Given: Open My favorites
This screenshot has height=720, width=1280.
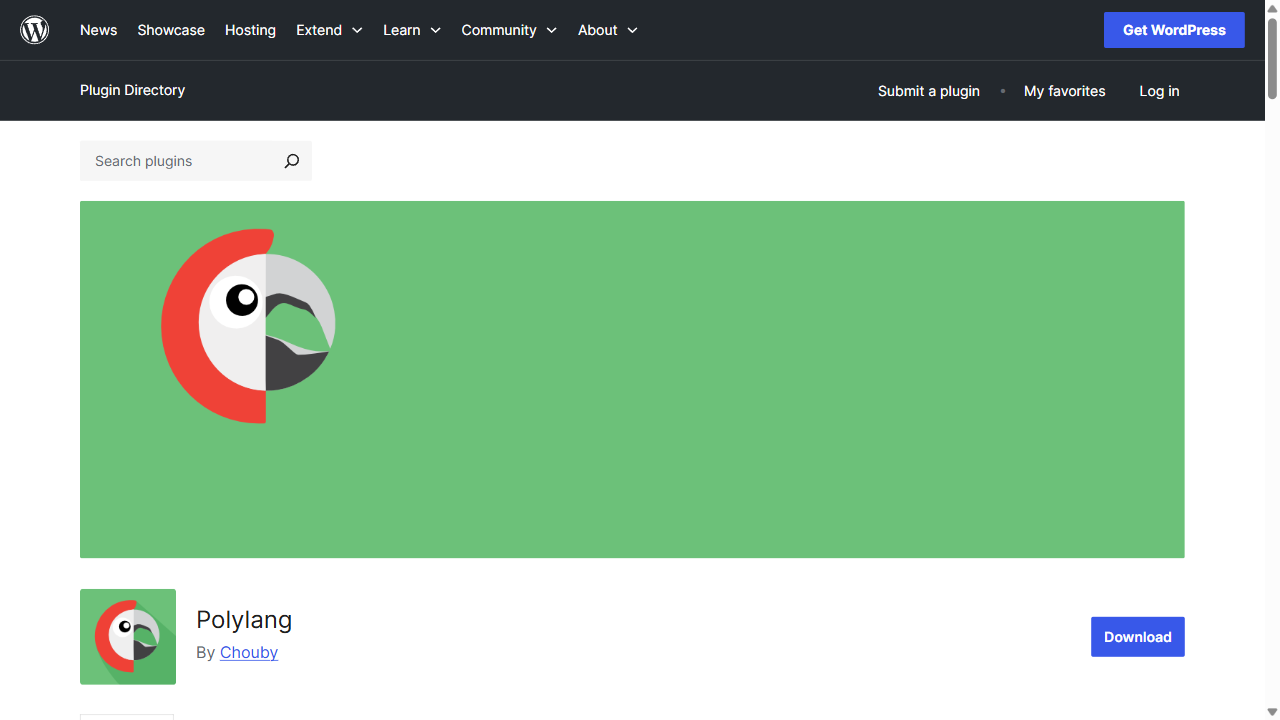Looking at the screenshot, I should (x=1064, y=91).
